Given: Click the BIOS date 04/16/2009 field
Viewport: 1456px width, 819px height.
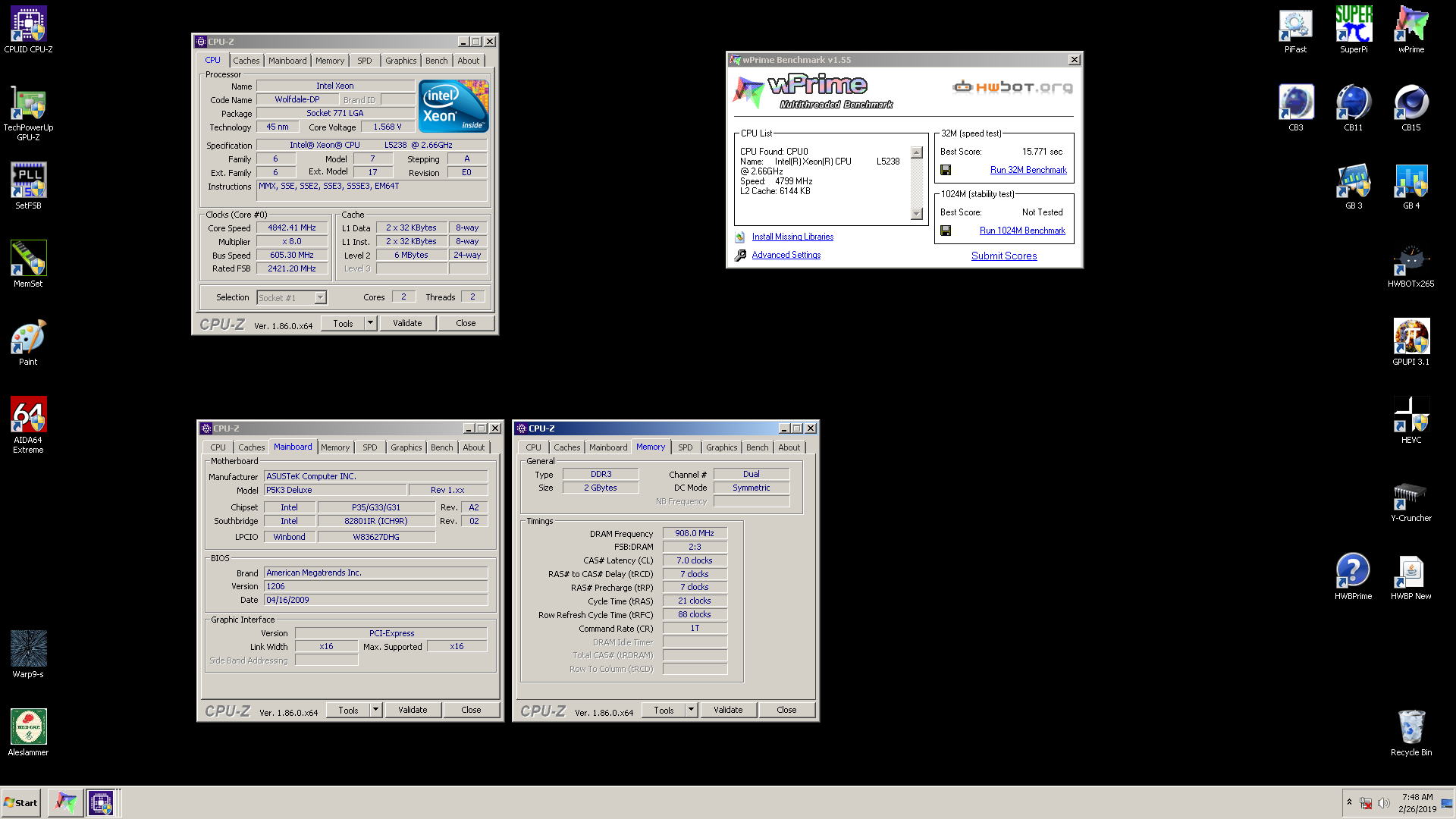Looking at the screenshot, I should tap(375, 600).
